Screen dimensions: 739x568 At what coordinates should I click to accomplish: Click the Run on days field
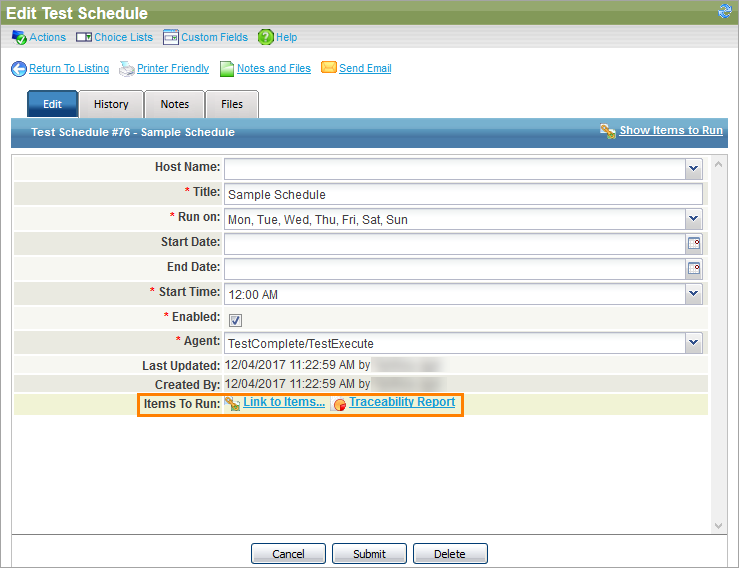point(455,219)
